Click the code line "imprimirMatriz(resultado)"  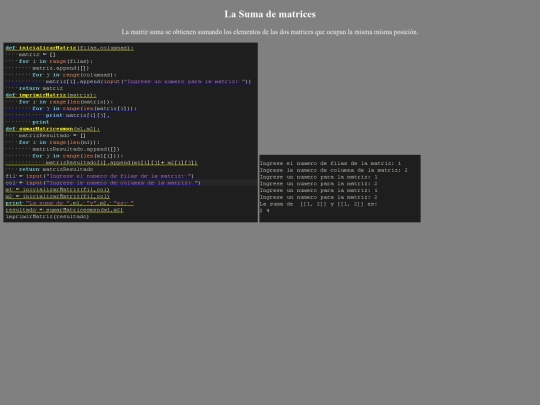click(47, 217)
